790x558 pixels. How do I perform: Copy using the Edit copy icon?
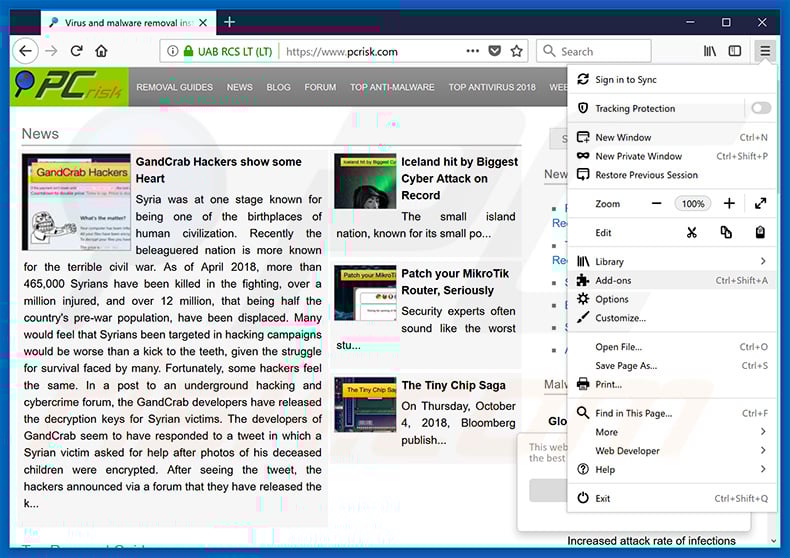[x=726, y=233]
